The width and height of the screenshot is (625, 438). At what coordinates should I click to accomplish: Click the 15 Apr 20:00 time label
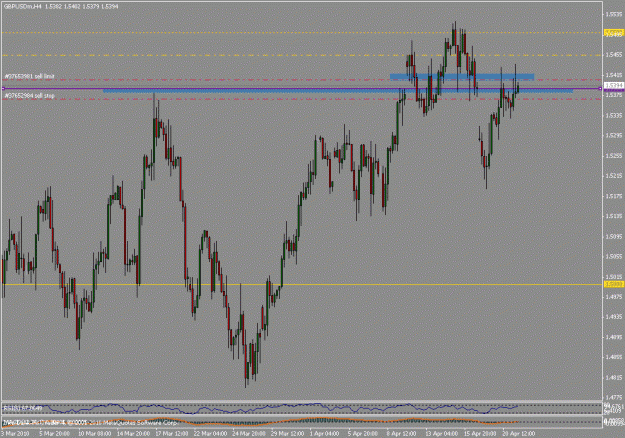click(480, 434)
